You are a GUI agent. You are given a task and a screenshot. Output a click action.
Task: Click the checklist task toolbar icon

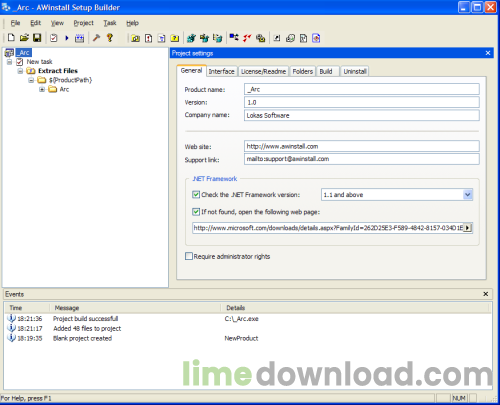coord(54,38)
